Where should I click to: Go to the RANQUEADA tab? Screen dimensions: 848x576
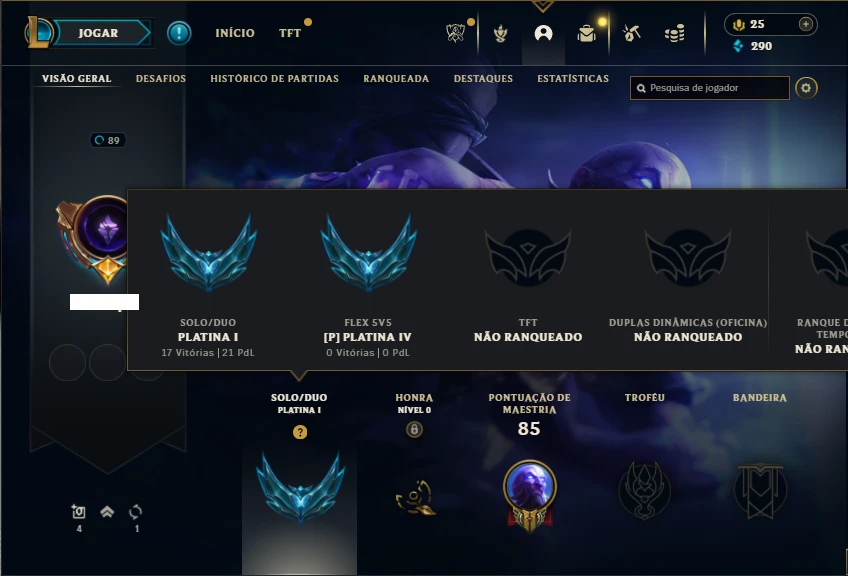(x=396, y=79)
